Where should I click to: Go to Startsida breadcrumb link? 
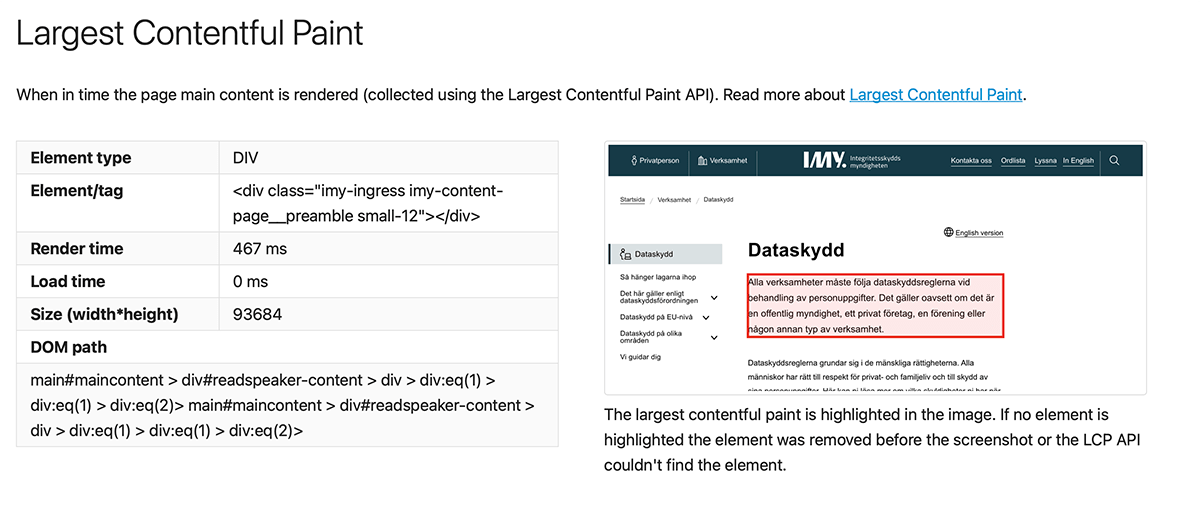click(632, 199)
